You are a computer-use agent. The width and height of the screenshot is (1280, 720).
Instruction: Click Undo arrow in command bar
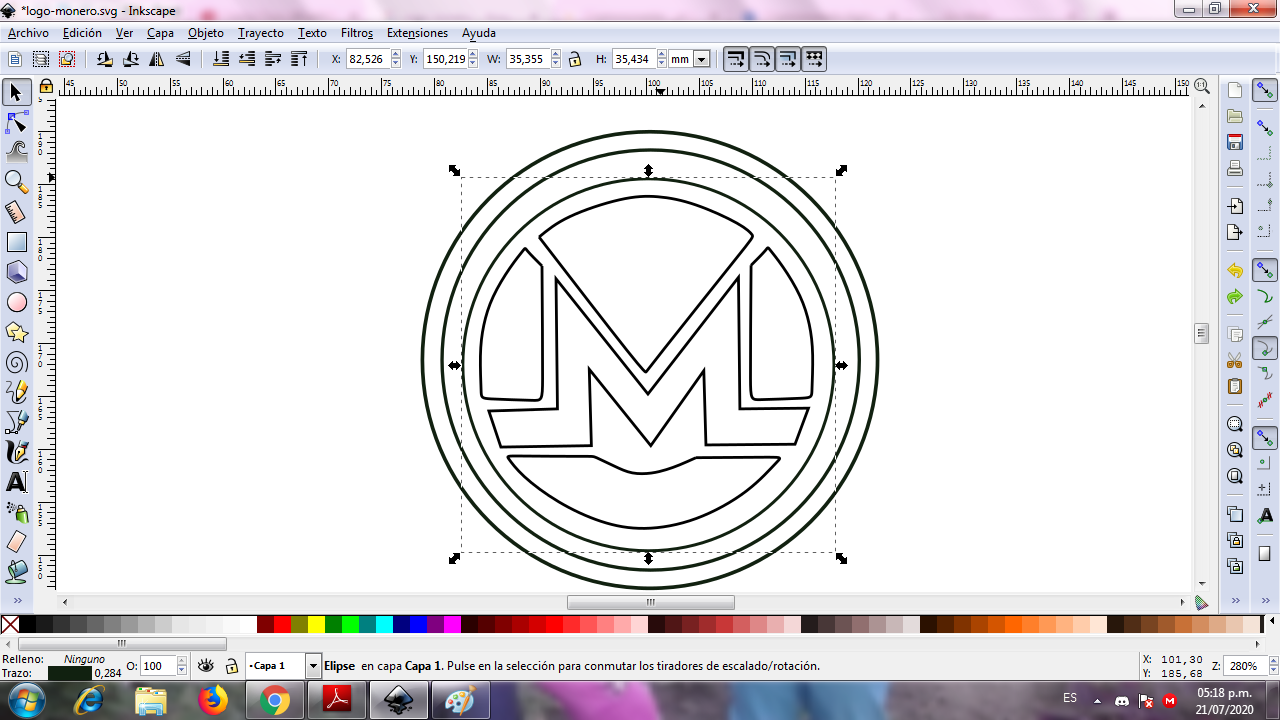[x=1235, y=271]
